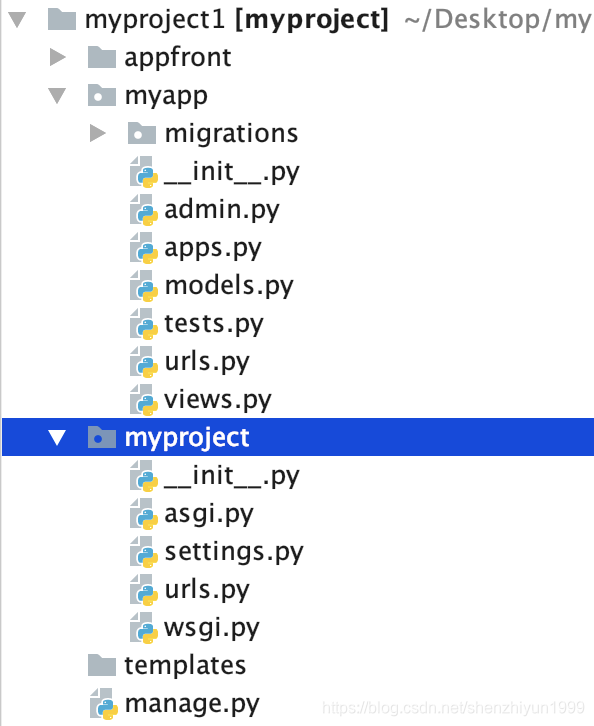Open admin.py file name
Screen dimensions: 594x726
click(x=222, y=210)
